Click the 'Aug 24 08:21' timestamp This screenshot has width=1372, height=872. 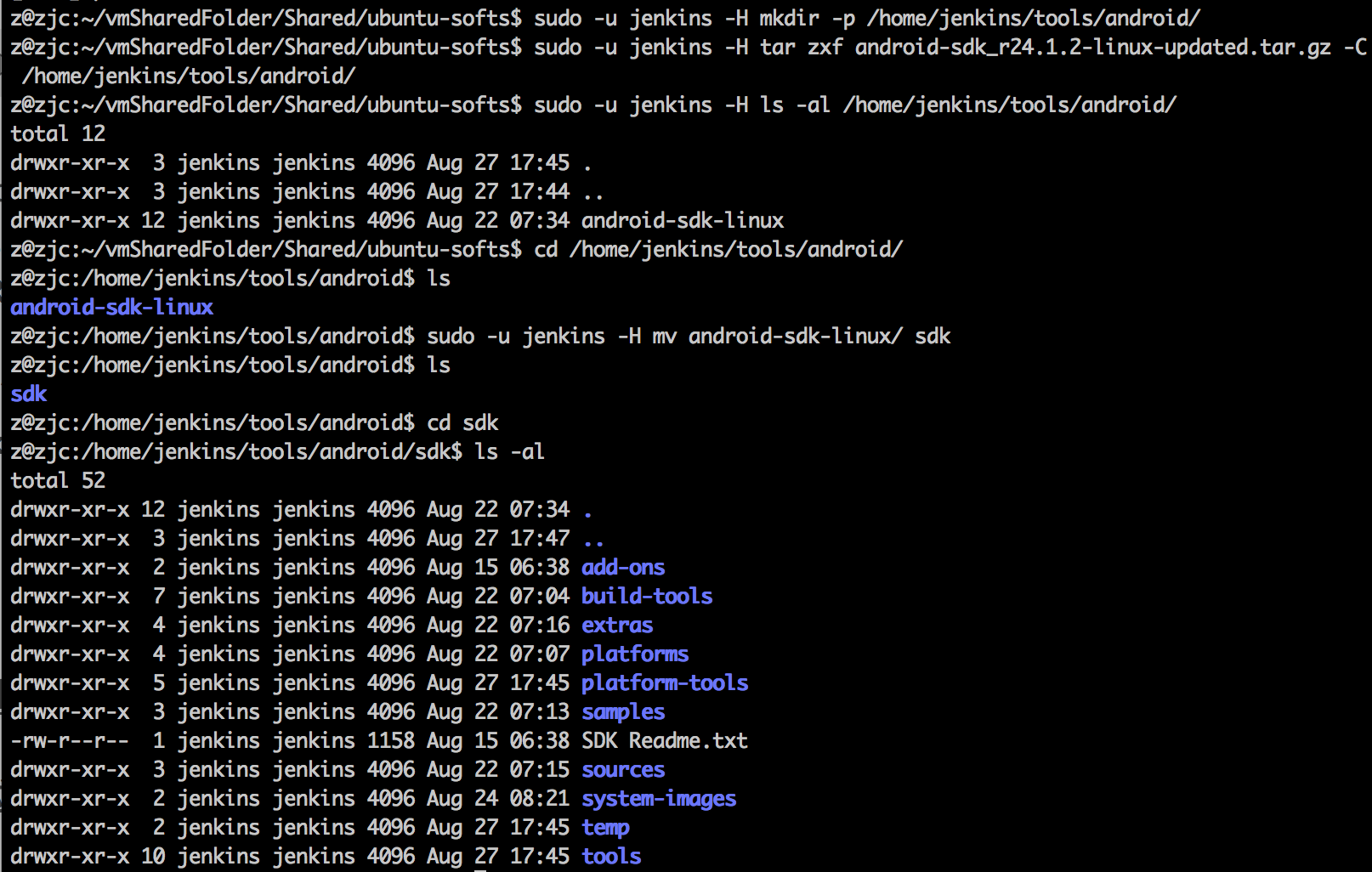coord(498,798)
